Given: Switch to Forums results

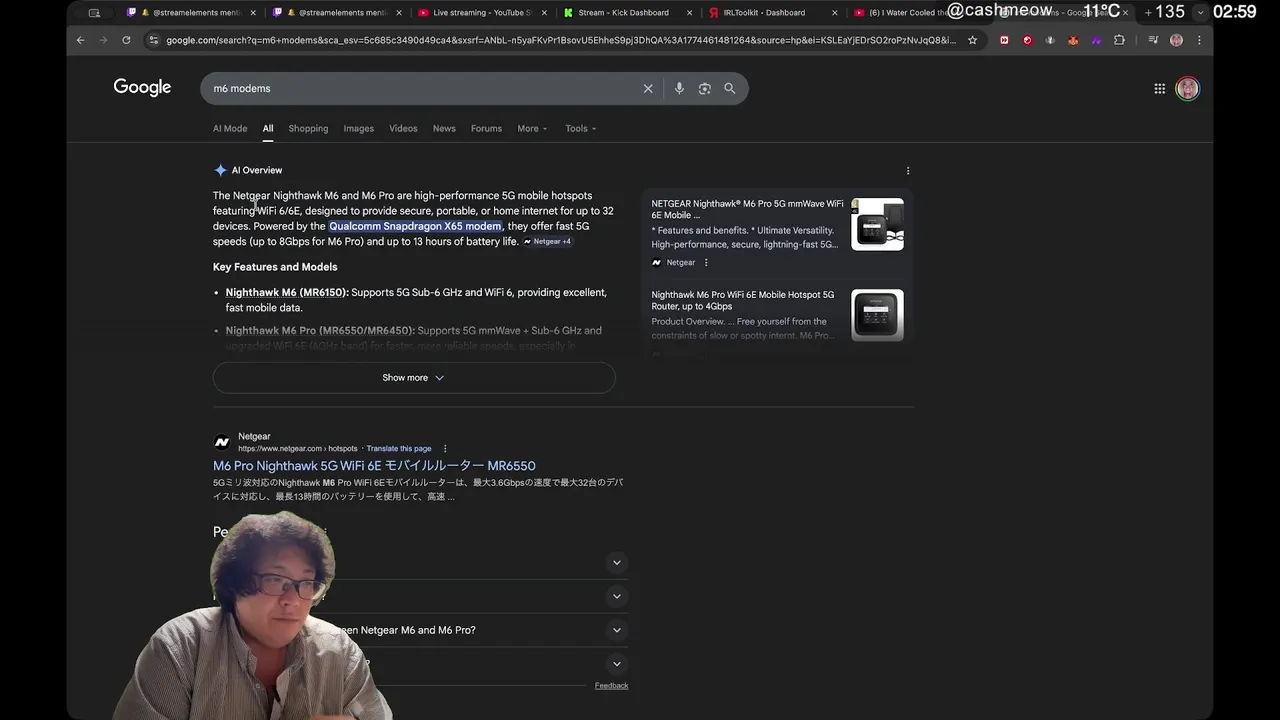Looking at the screenshot, I should [486, 128].
